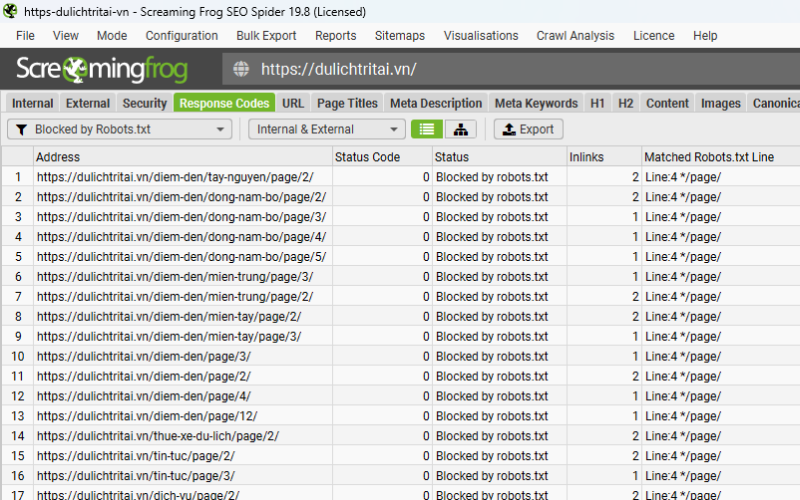The image size is (800, 500).
Task: Switch to the Meta Keywords tab
Action: [536, 103]
